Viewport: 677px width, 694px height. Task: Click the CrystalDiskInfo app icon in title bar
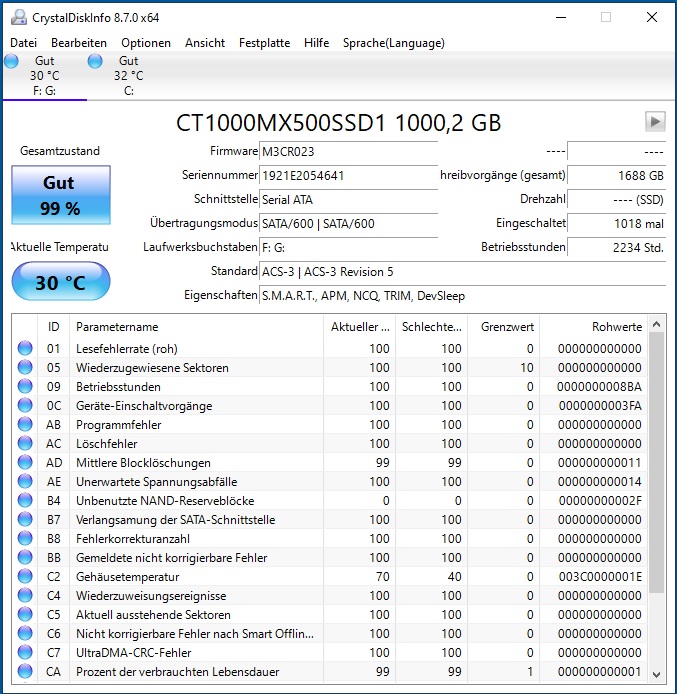[19, 17]
